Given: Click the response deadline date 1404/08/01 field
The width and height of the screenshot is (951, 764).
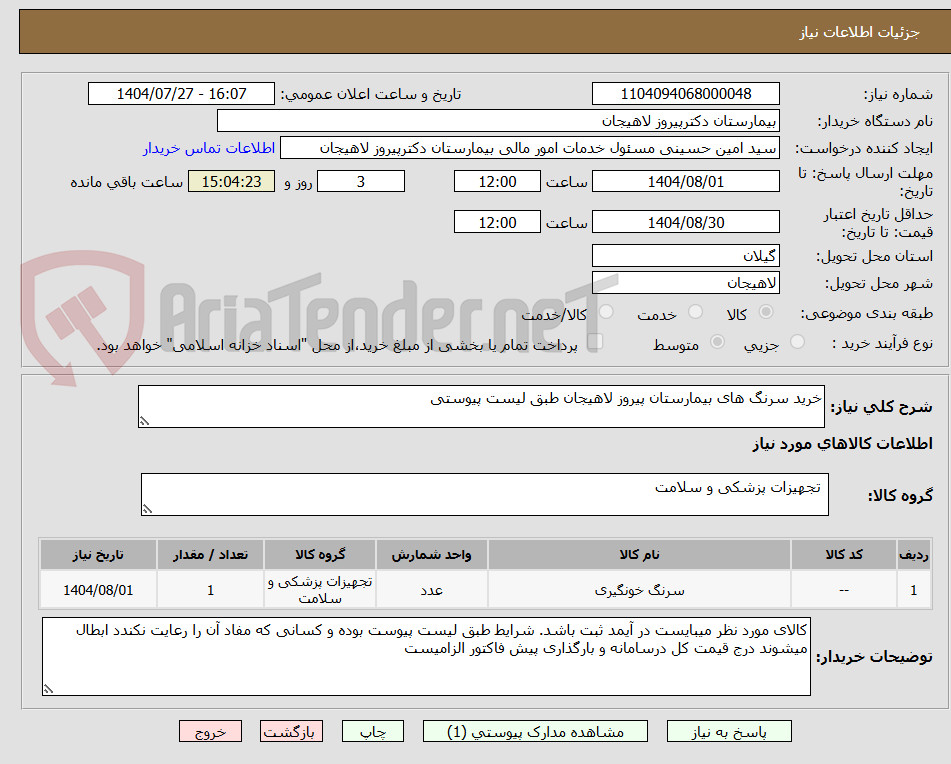Looking at the screenshot, I should coord(685,181).
